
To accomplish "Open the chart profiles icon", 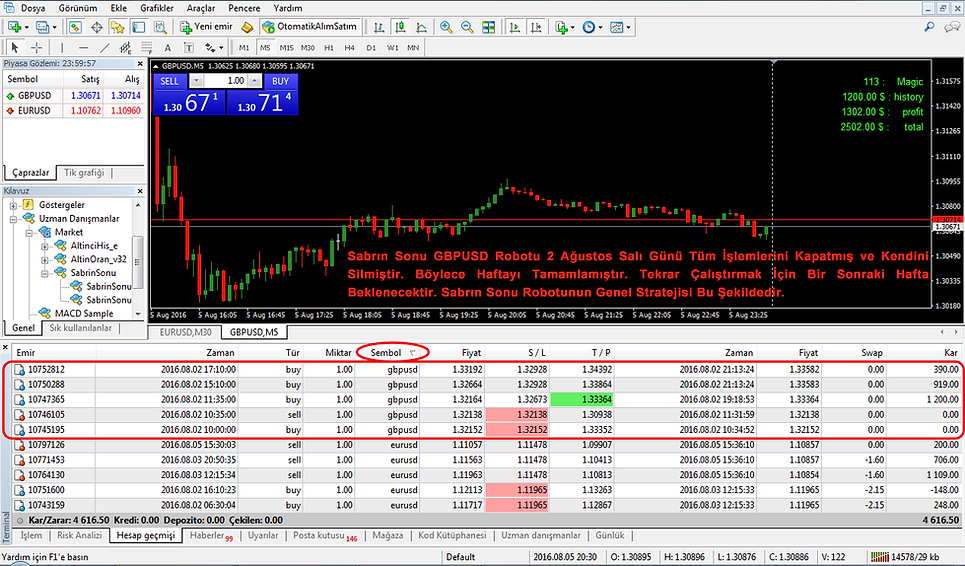I will click(x=43, y=27).
